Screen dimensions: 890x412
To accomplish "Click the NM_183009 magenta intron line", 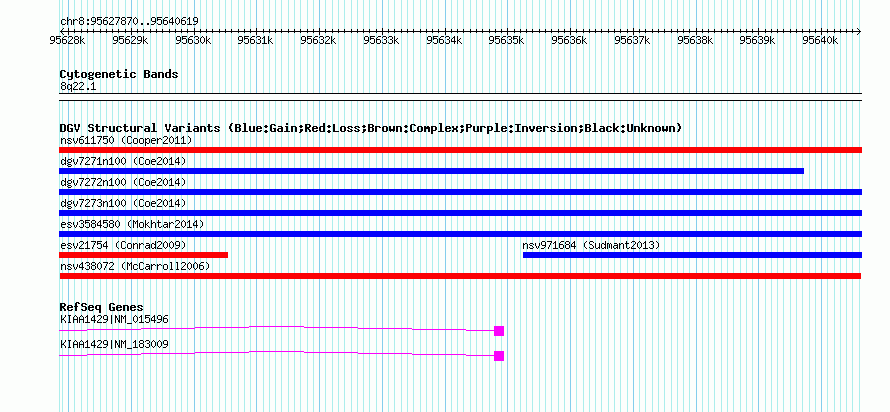I will coord(276,353).
